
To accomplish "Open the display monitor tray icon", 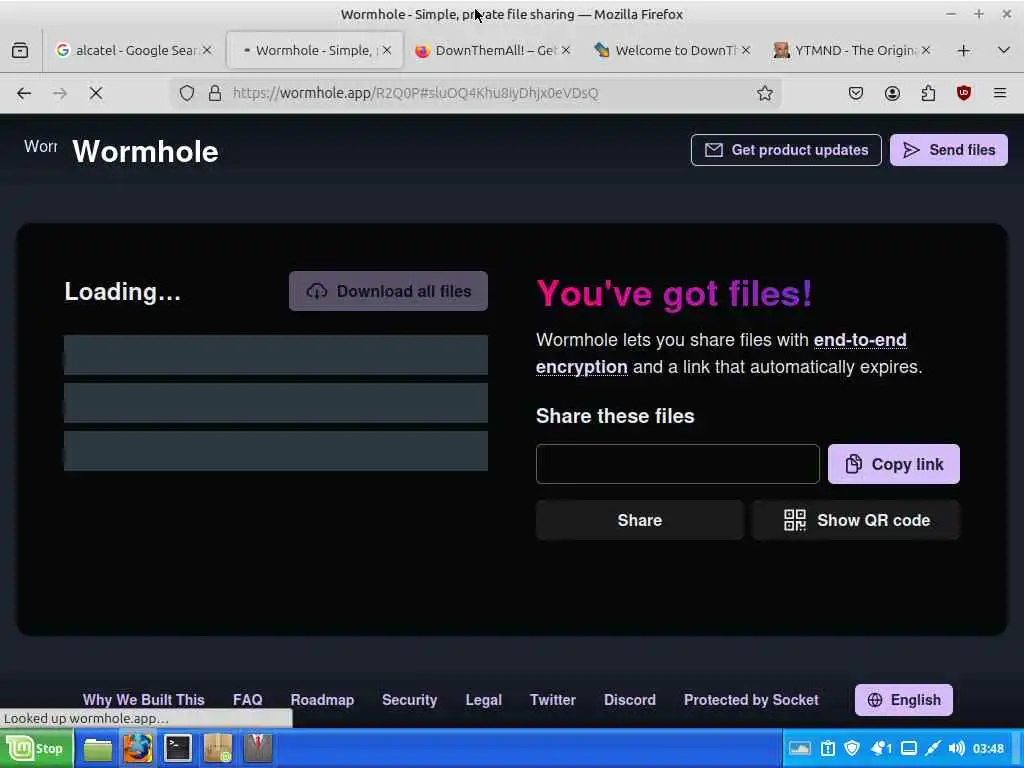I will 909,748.
